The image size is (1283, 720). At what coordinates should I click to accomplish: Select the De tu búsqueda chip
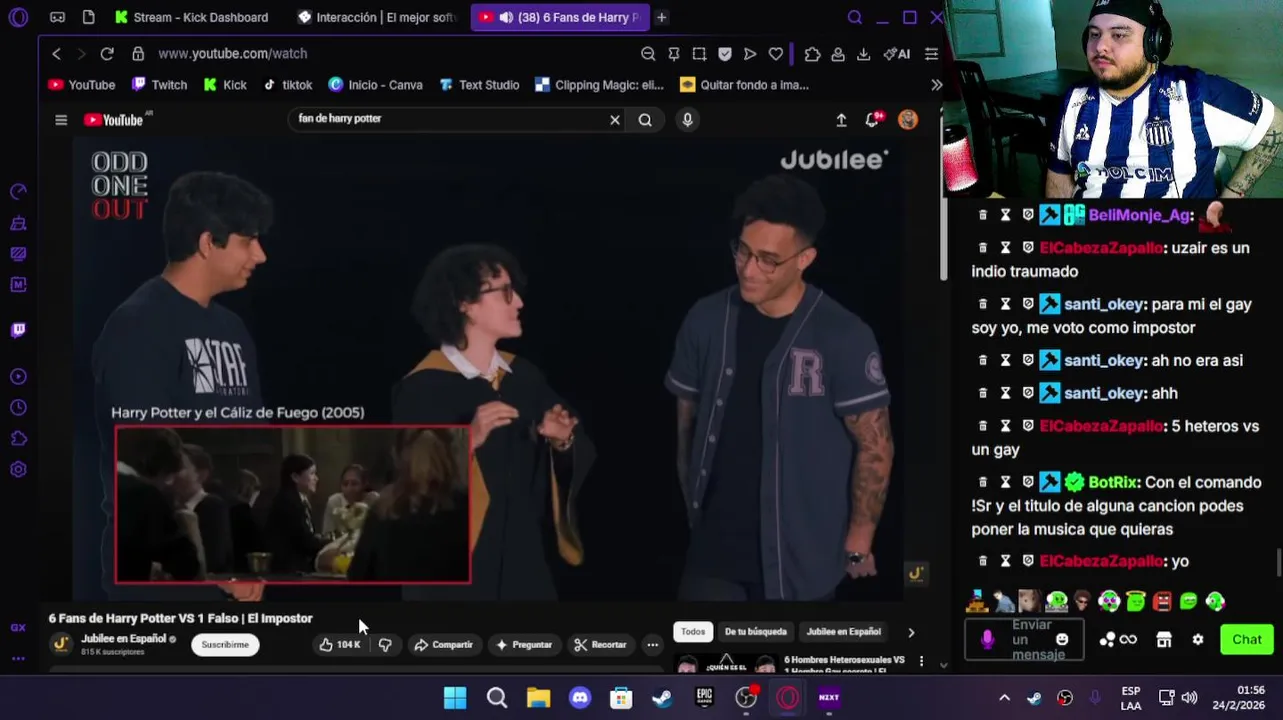click(755, 632)
